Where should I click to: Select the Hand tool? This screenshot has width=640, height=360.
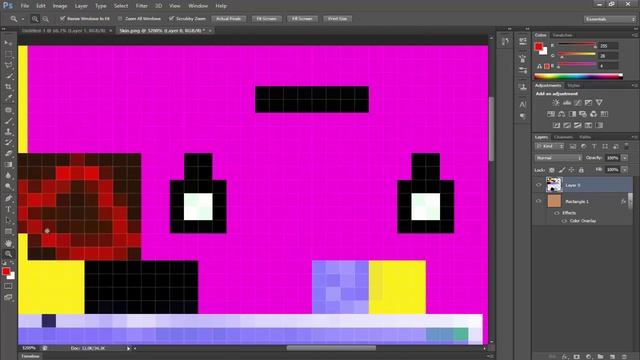(8, 243)
